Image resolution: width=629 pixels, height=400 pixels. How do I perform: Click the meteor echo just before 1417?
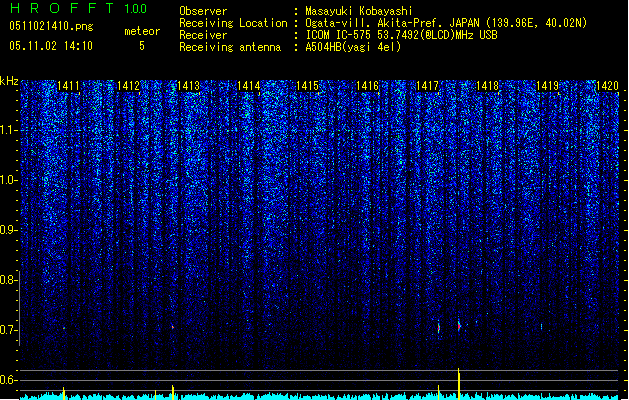coord(438,328)
